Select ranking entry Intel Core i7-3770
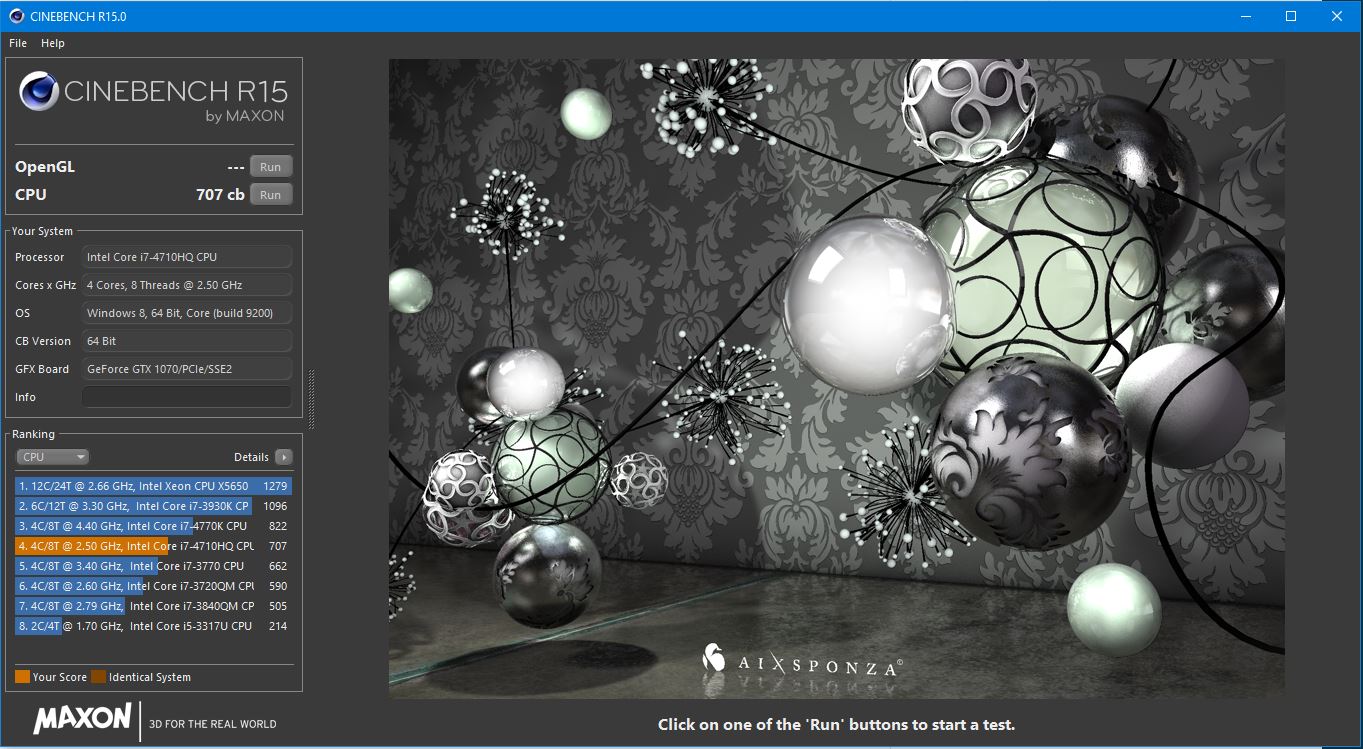This screenshot has width=1363, height=749. [154, 566]
